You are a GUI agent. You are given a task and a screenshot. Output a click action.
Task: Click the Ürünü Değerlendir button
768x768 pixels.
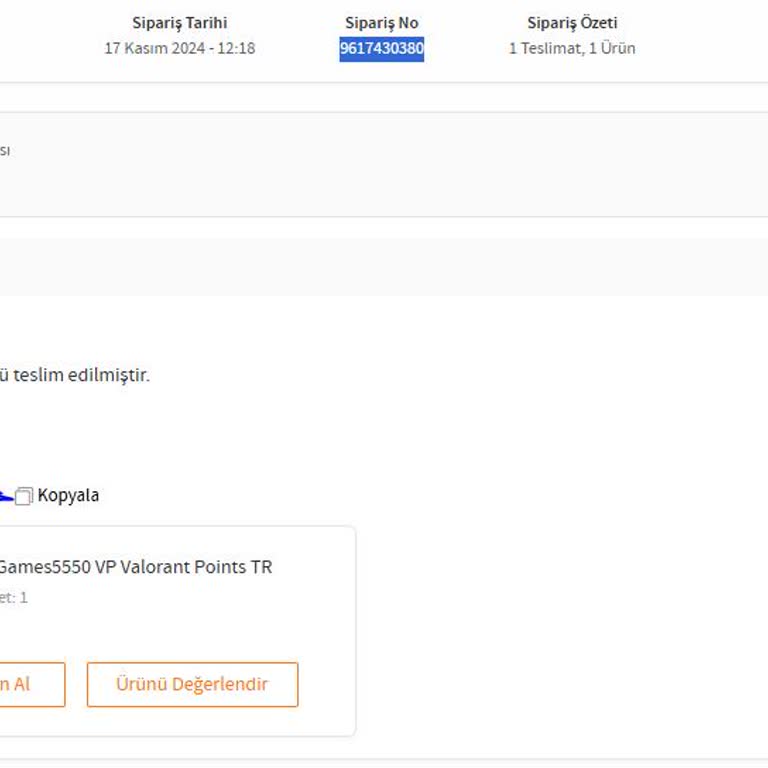192,685
